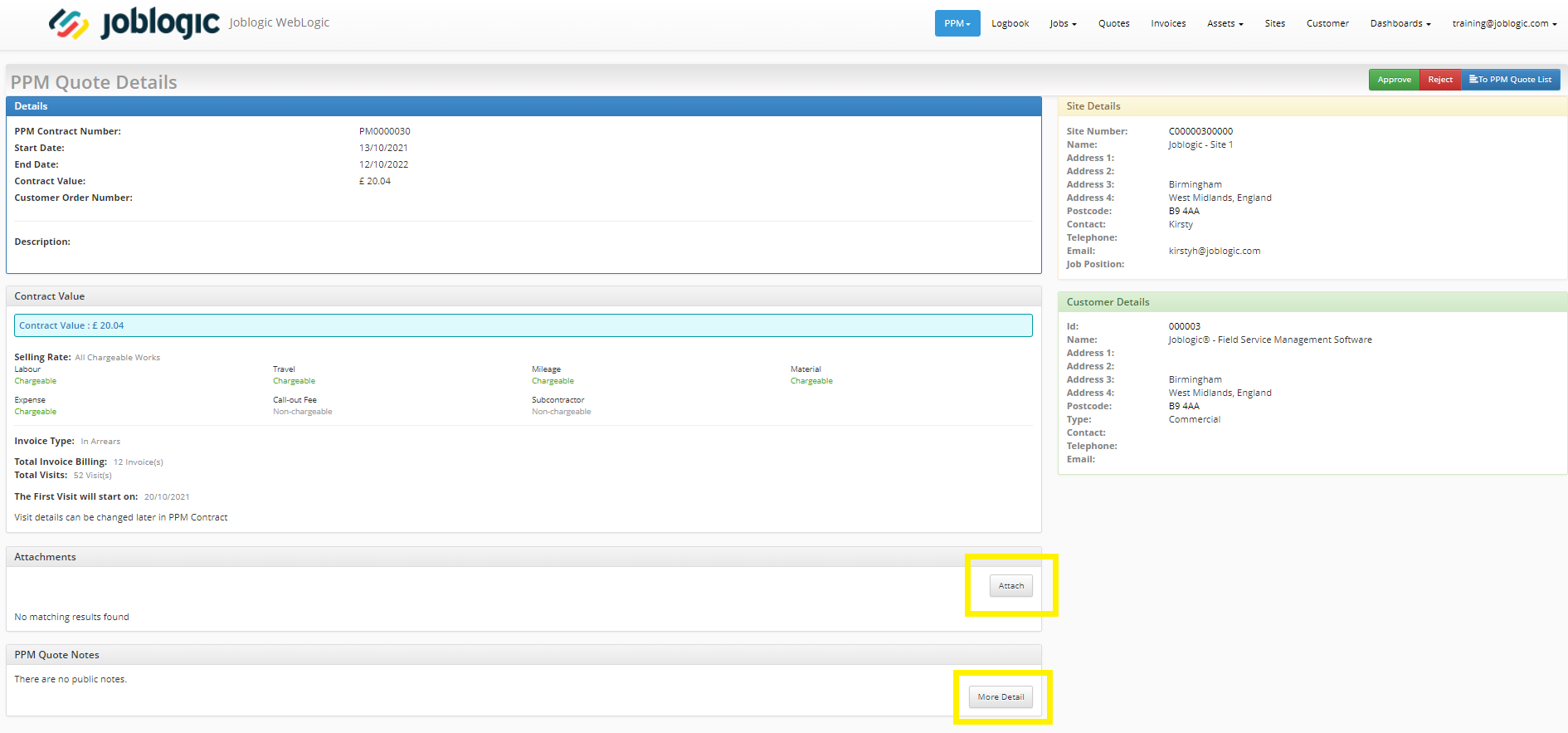Screen dimensions: 1568x733
Task: Click the 12 Invoice(s) billing value
Action: point(139,462)
